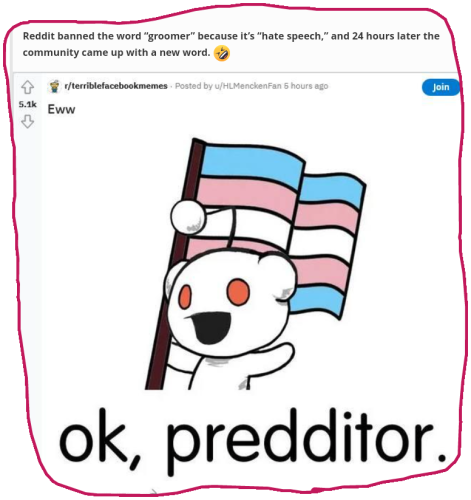Click the white ball on the mascot's antenna

[188, 217]
